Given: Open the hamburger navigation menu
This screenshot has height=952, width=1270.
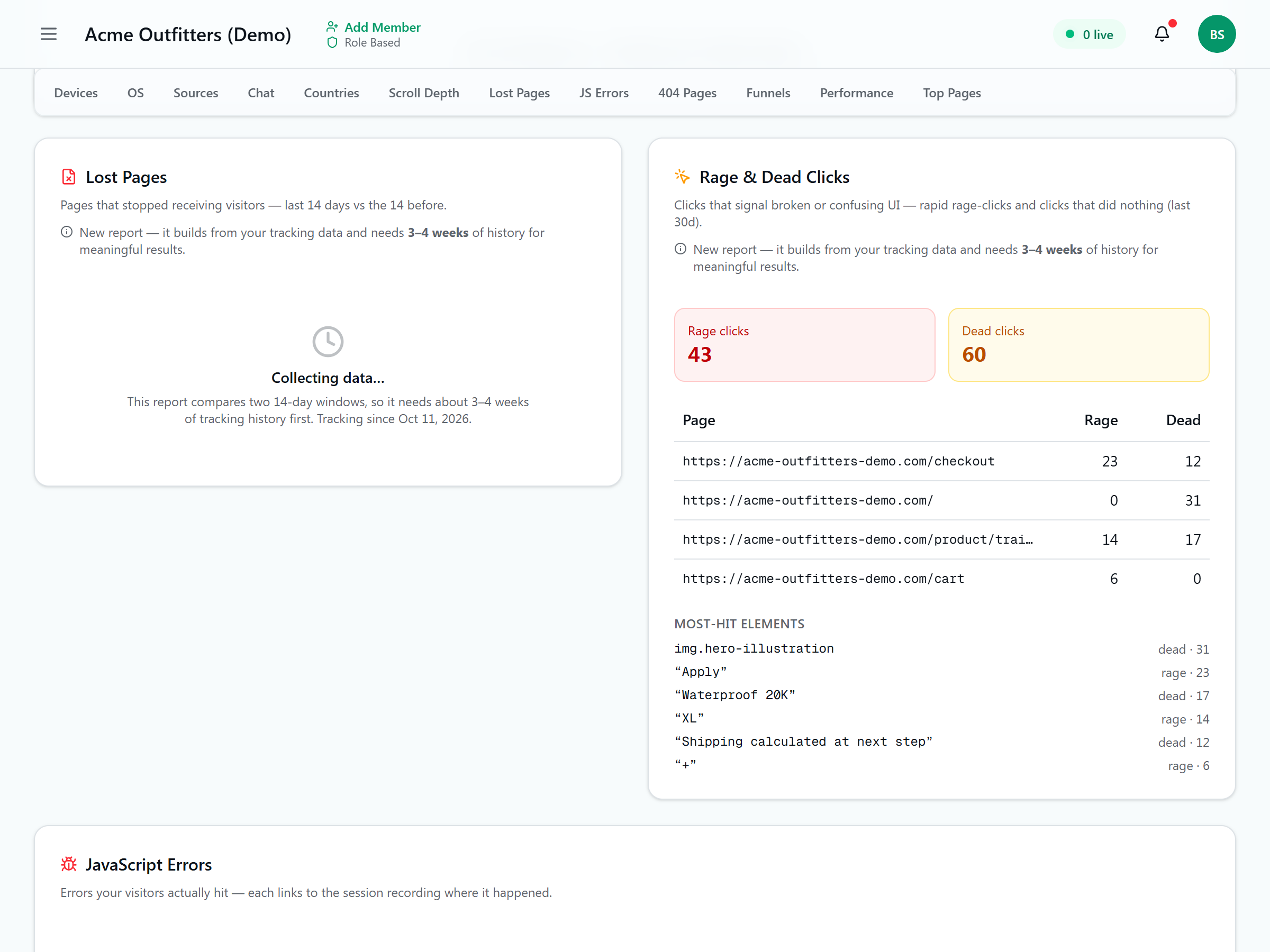Looking at the screenshot, I should pos(49,34).
